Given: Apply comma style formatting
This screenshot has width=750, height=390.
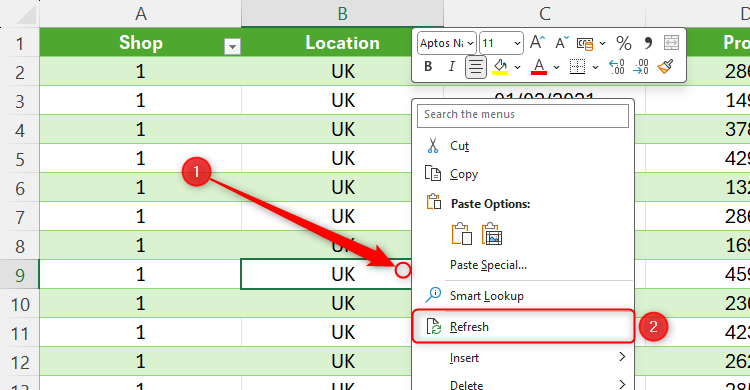Looking at the screenshot, I should pyautogui.click(x=648, y=43).
